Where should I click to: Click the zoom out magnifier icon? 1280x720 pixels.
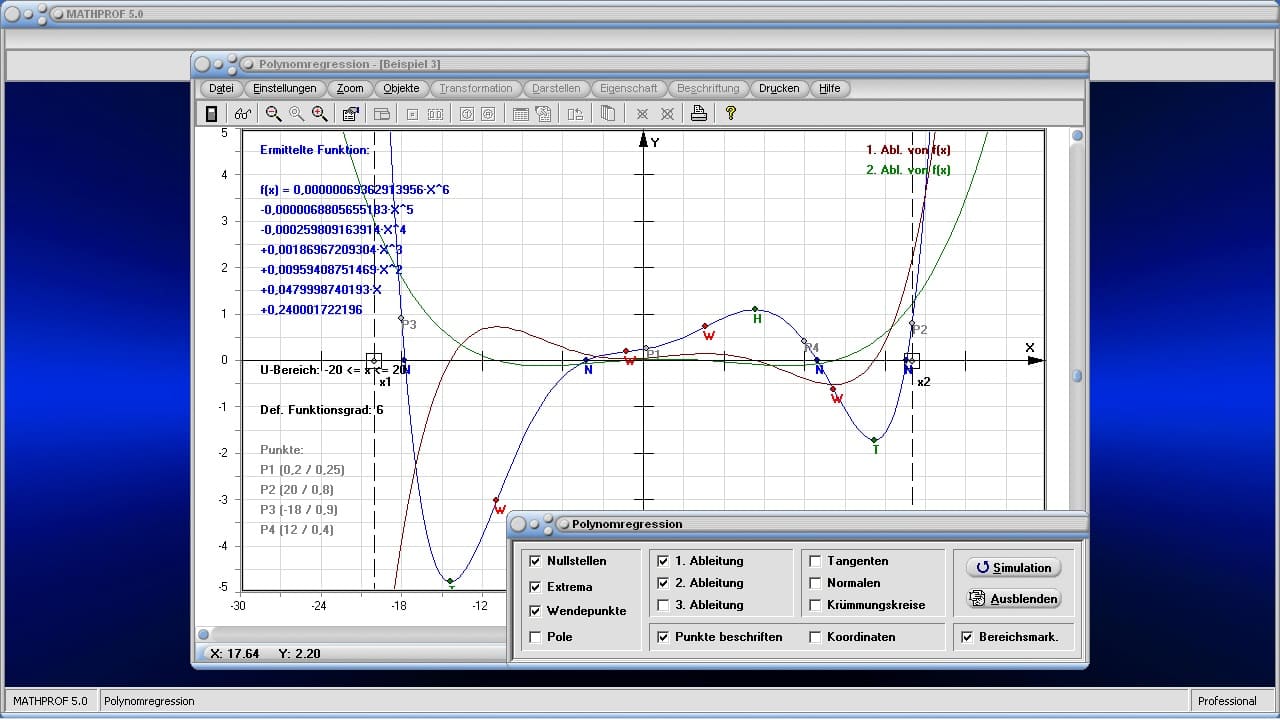coord(273,114)
